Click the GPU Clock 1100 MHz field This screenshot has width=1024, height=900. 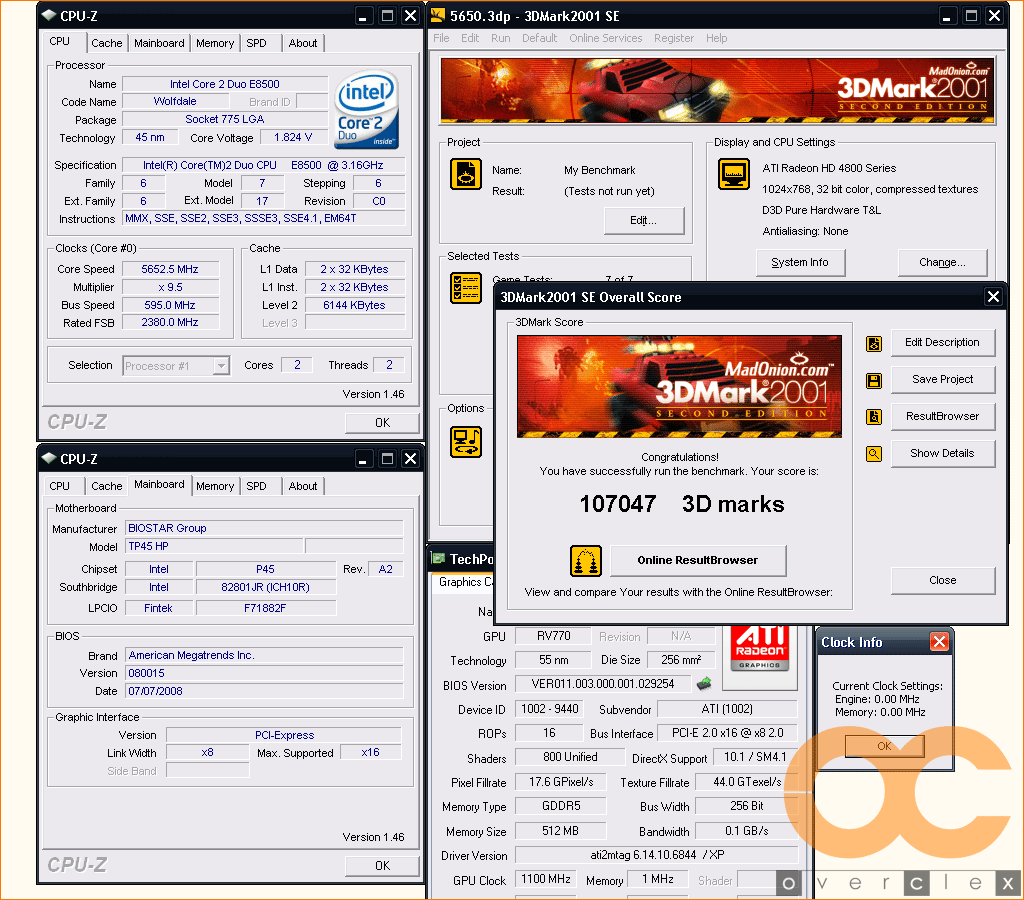tap(545, 879)
